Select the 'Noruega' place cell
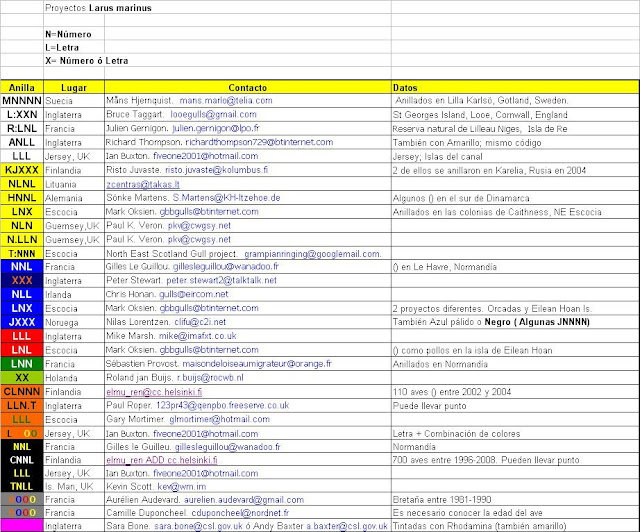Screen dimensions: 640x532 tap(74, 322)
